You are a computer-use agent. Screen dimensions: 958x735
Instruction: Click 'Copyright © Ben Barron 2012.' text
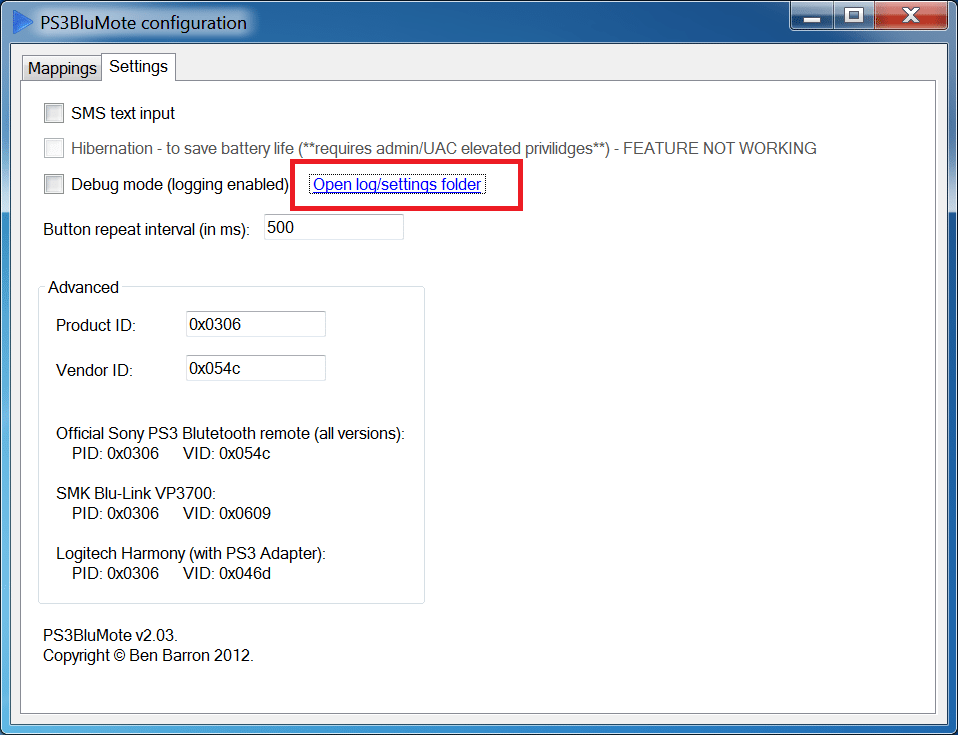(x=148, y=656)
